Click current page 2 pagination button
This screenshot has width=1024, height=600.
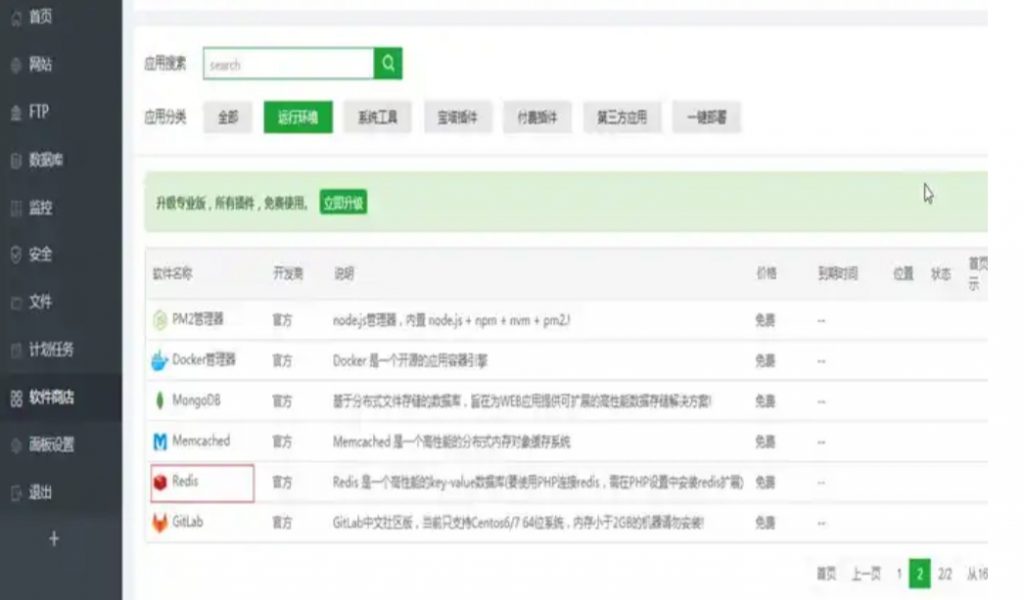[920, 574]
